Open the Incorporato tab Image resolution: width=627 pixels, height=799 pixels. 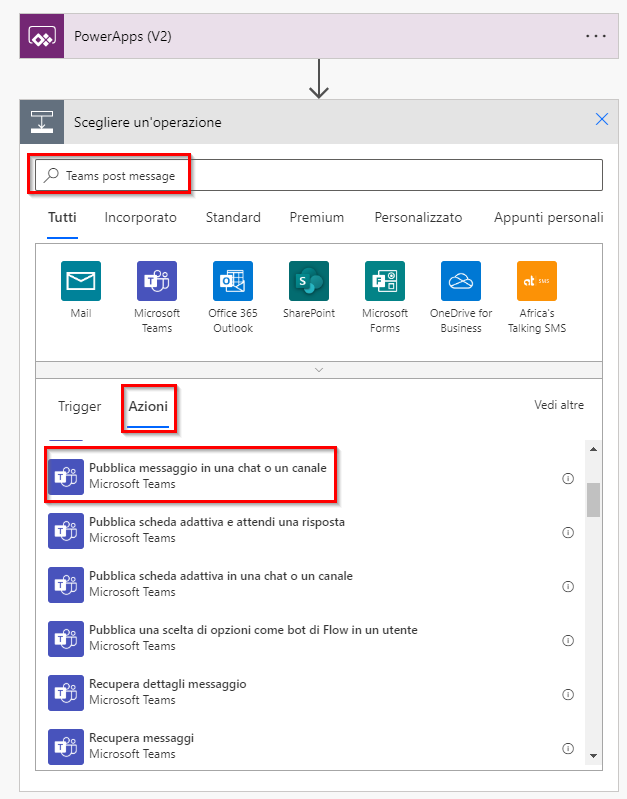pos(140,218)
